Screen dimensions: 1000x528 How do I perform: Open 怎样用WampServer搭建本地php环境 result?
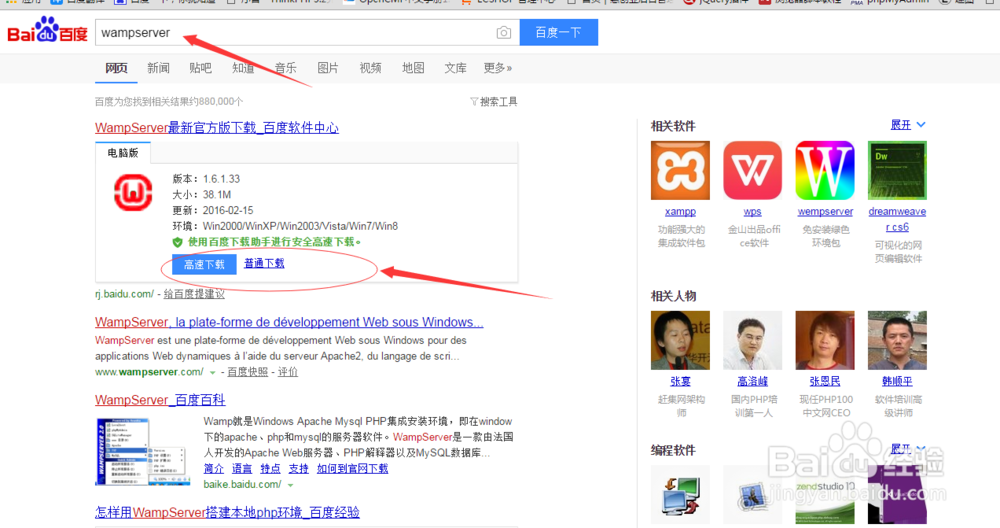tap(227, 512)
